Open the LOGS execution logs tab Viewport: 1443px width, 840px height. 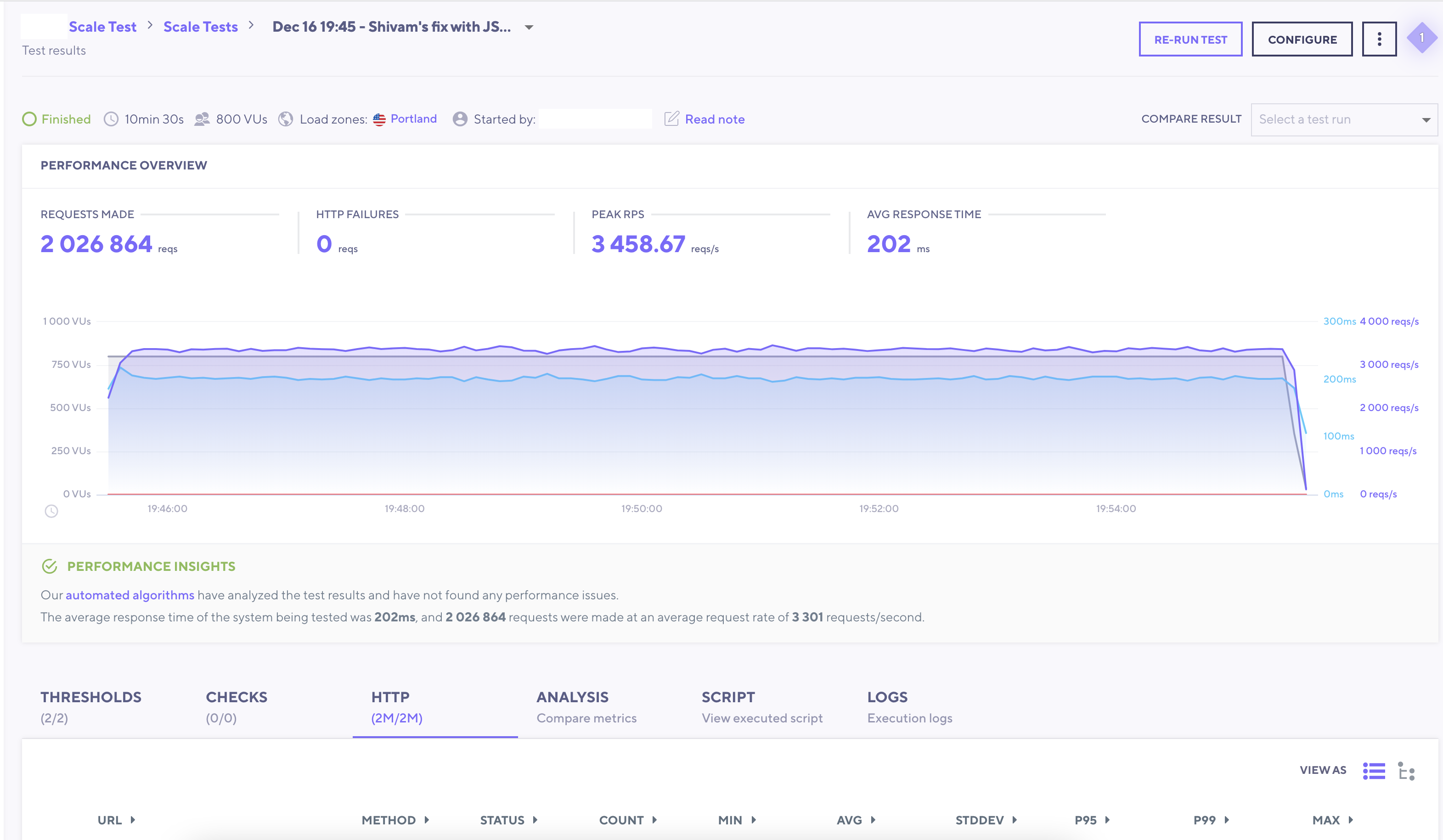909,707
